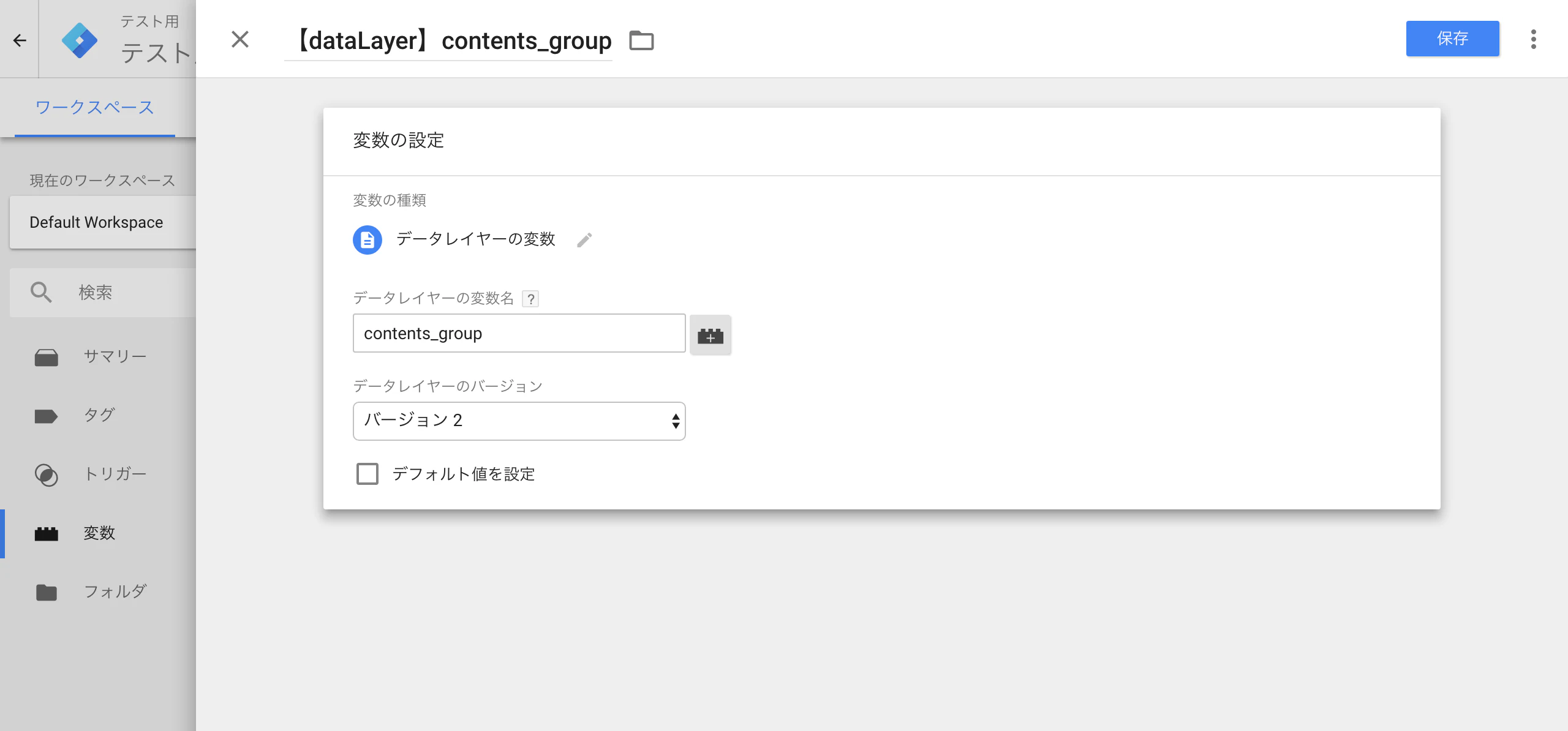Switch to the ワークスペース tab
The image size is (1568, 731).
[x=94, y=107]
